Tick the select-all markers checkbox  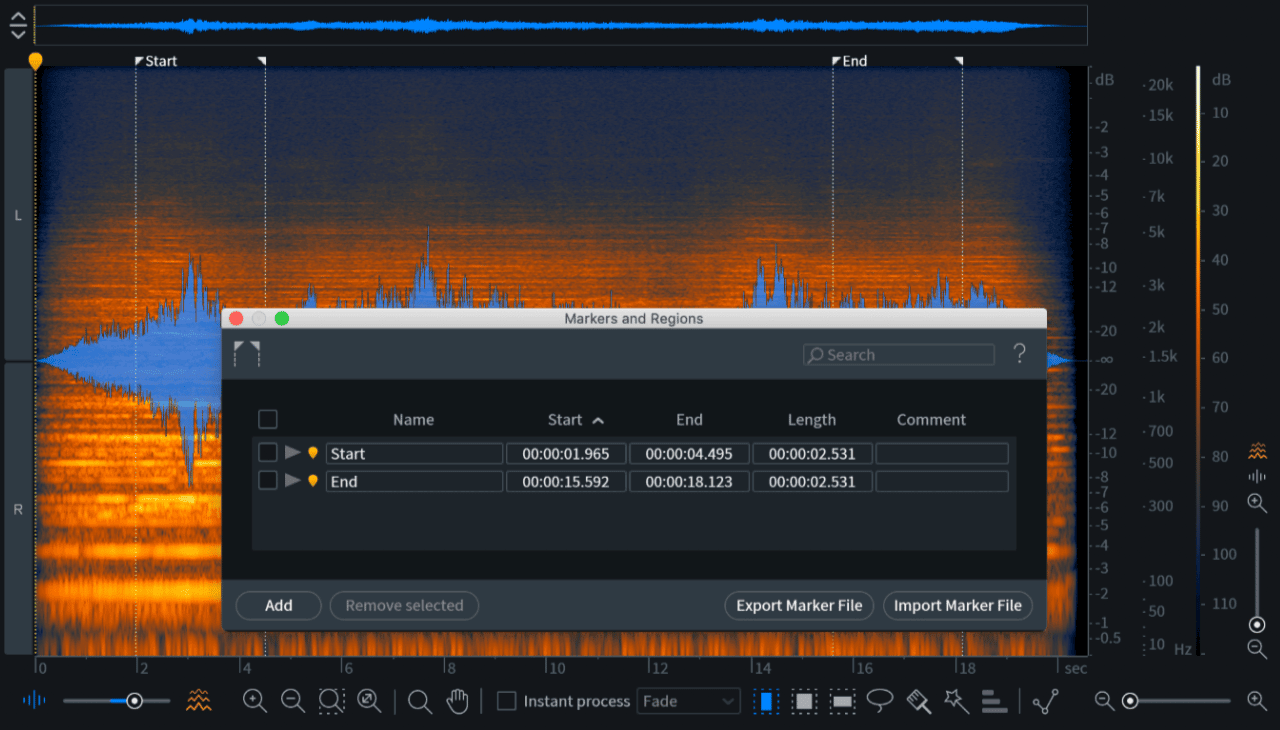coord(267,419)
